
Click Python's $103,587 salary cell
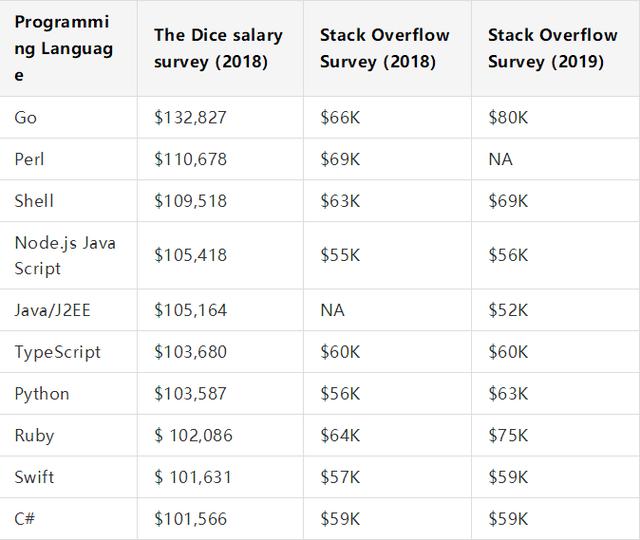(190, 394)
